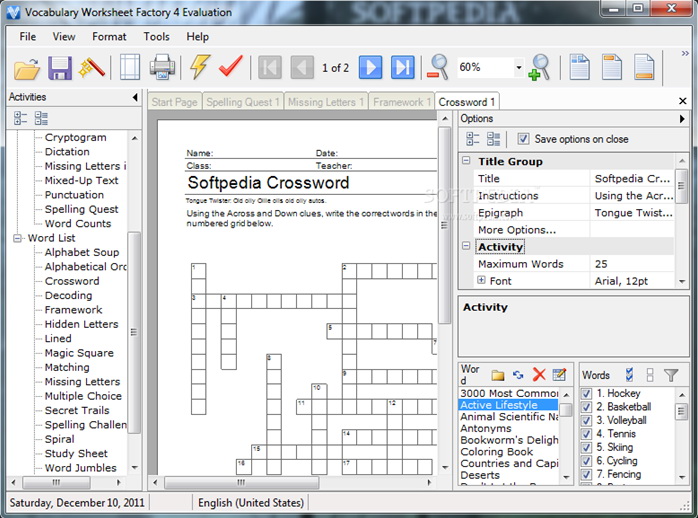Click the page footer layout icon
Image resolution: width=698 pixels, height=518 pixels.
[644, 67]
